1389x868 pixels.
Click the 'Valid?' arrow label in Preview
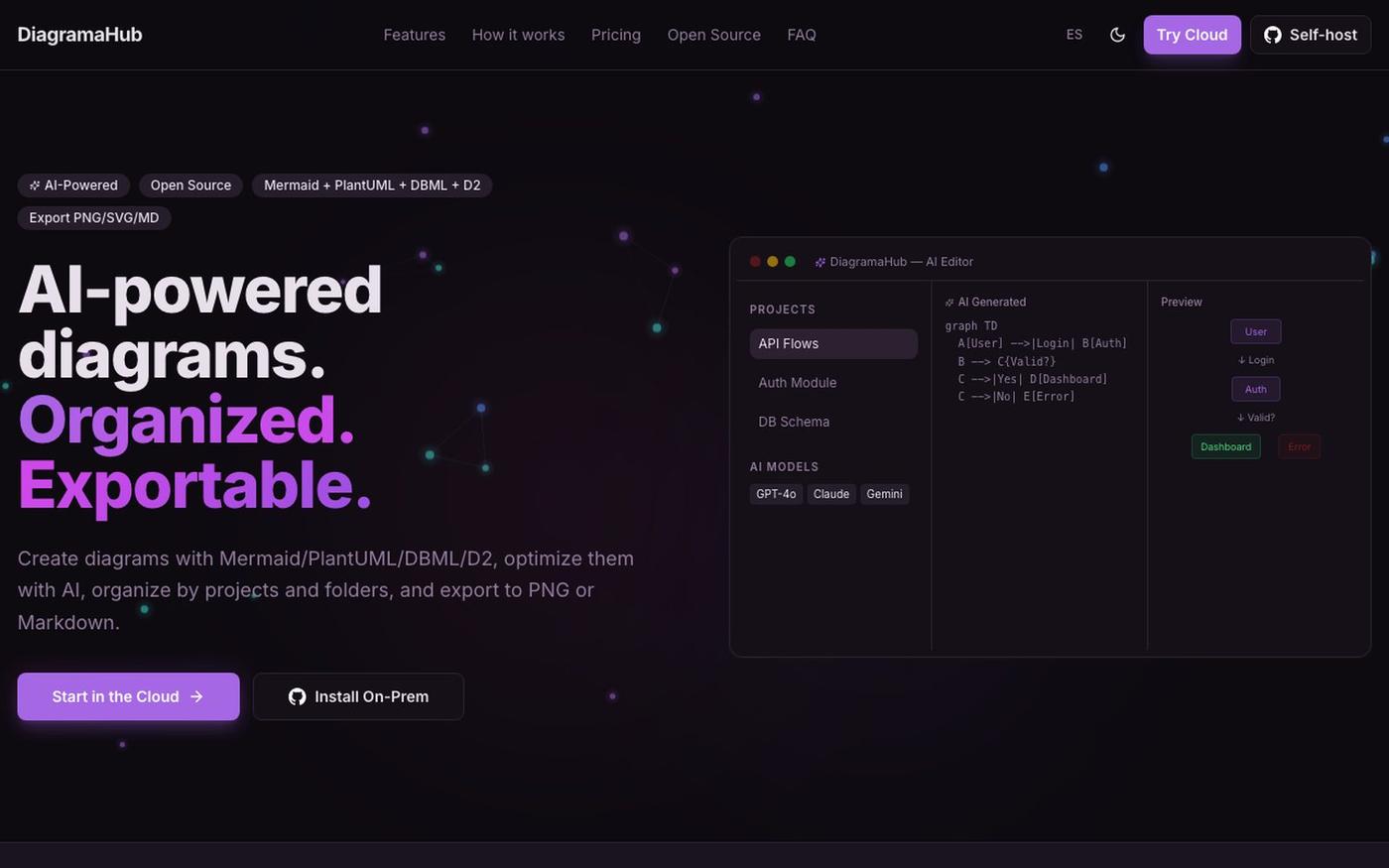pos(1256,419)
